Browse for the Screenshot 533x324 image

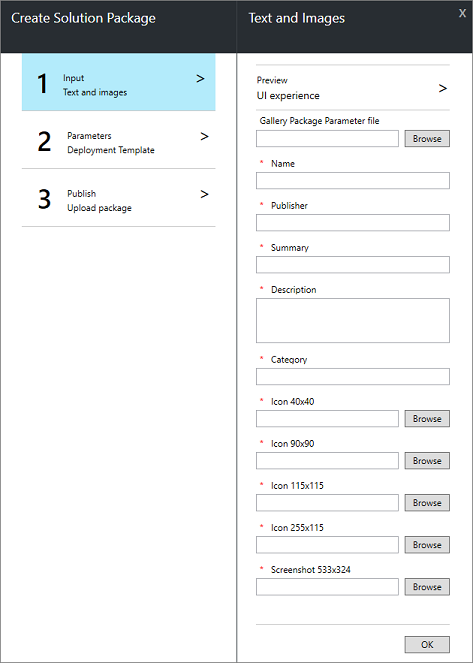pyautogui.click(x=427, y=587)
